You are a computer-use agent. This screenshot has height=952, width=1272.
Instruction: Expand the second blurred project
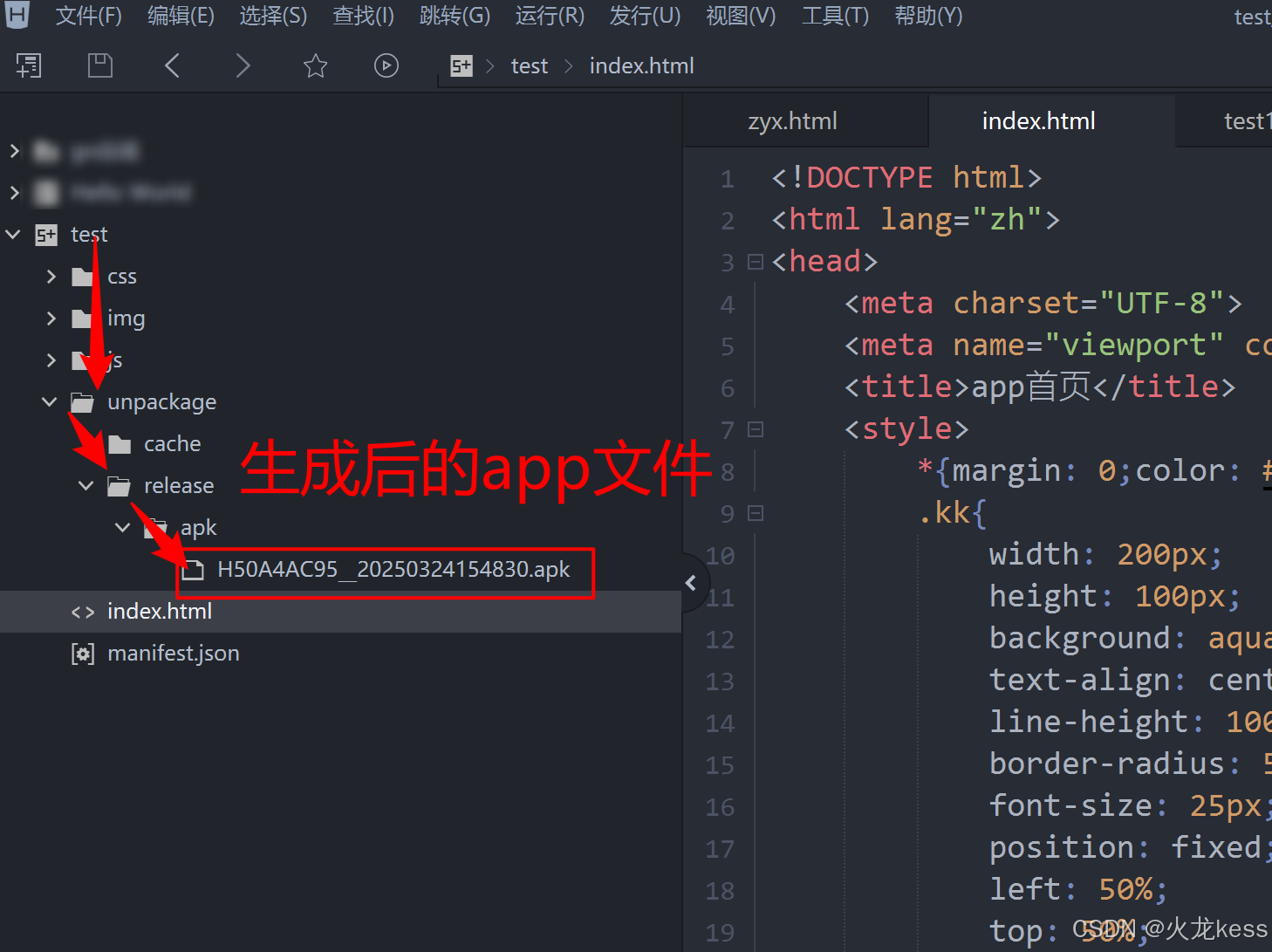14,192
